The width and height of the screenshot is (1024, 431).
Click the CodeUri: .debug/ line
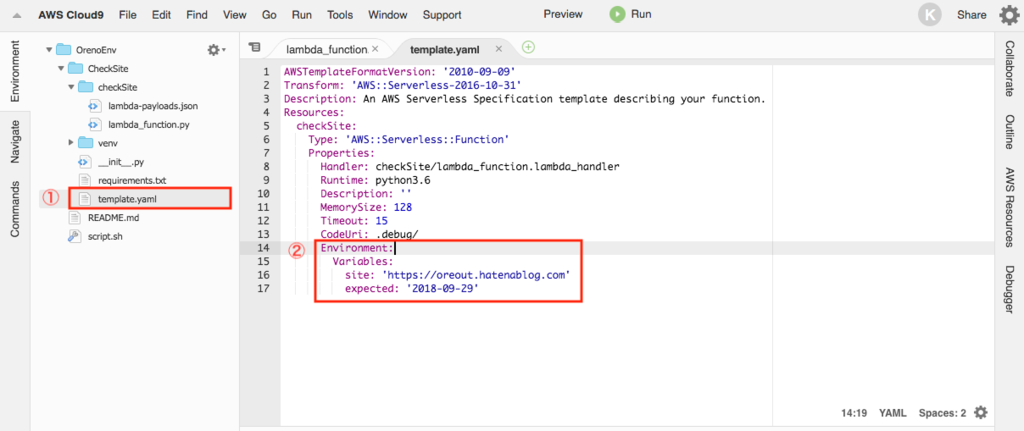(369, 234)
